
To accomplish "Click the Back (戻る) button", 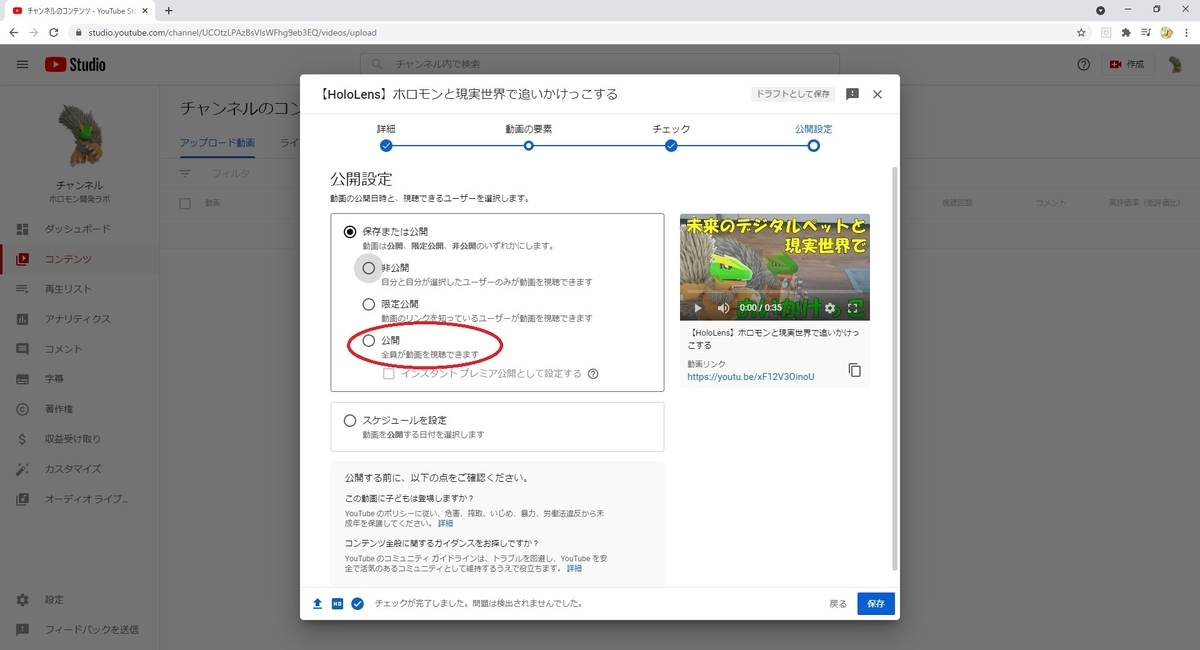I will [x=838, y=604].
